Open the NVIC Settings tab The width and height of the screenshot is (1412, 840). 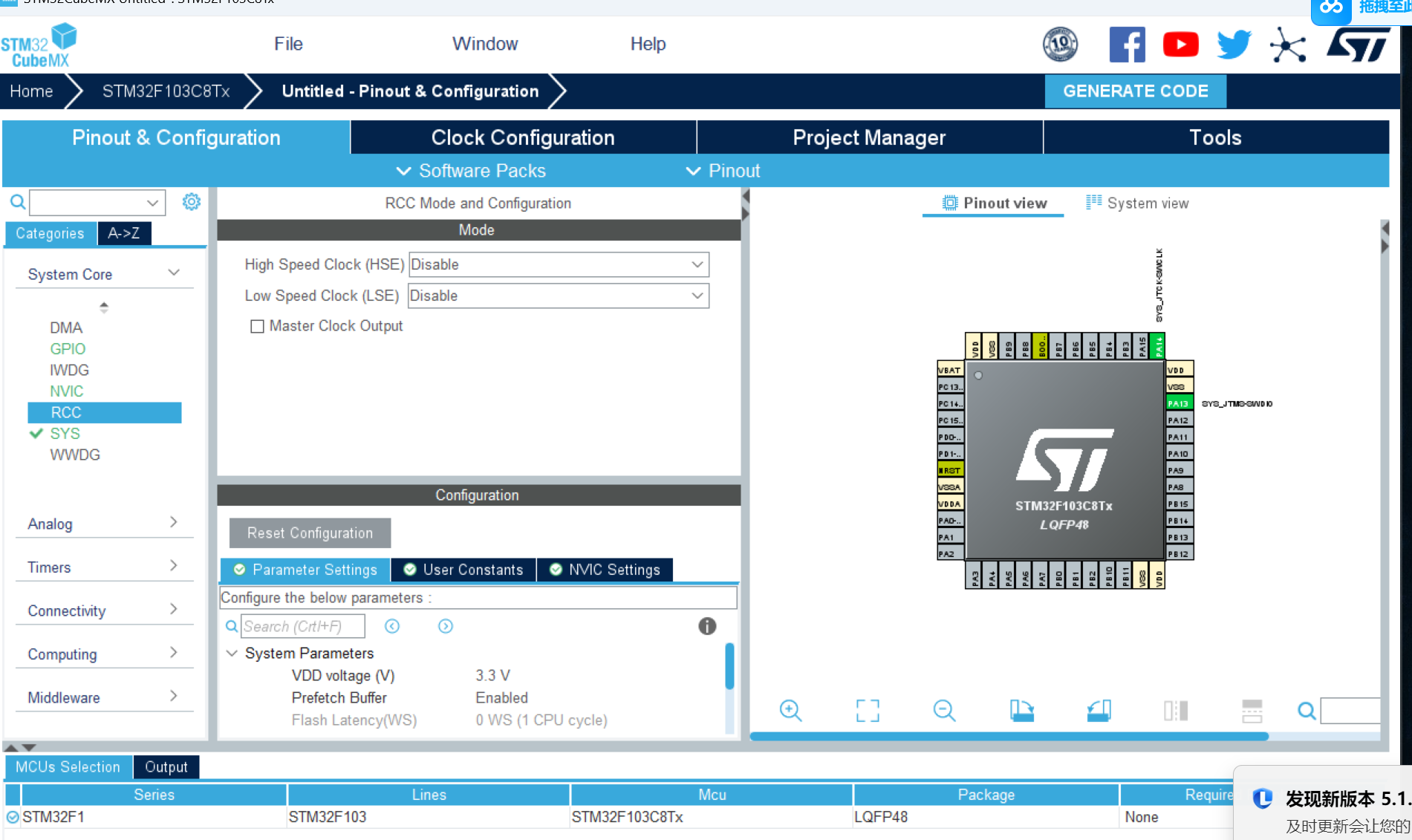pos(605,570)
